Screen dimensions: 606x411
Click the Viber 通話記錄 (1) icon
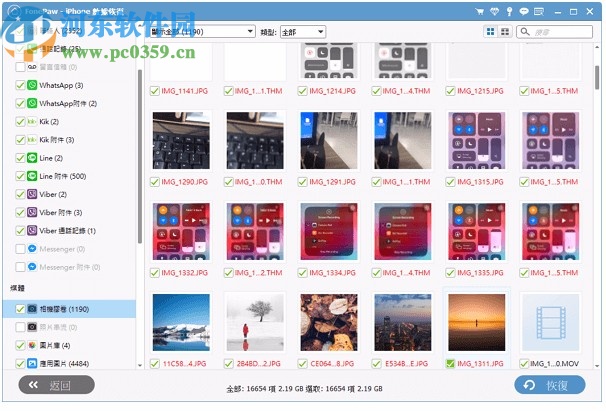point(32,230)
